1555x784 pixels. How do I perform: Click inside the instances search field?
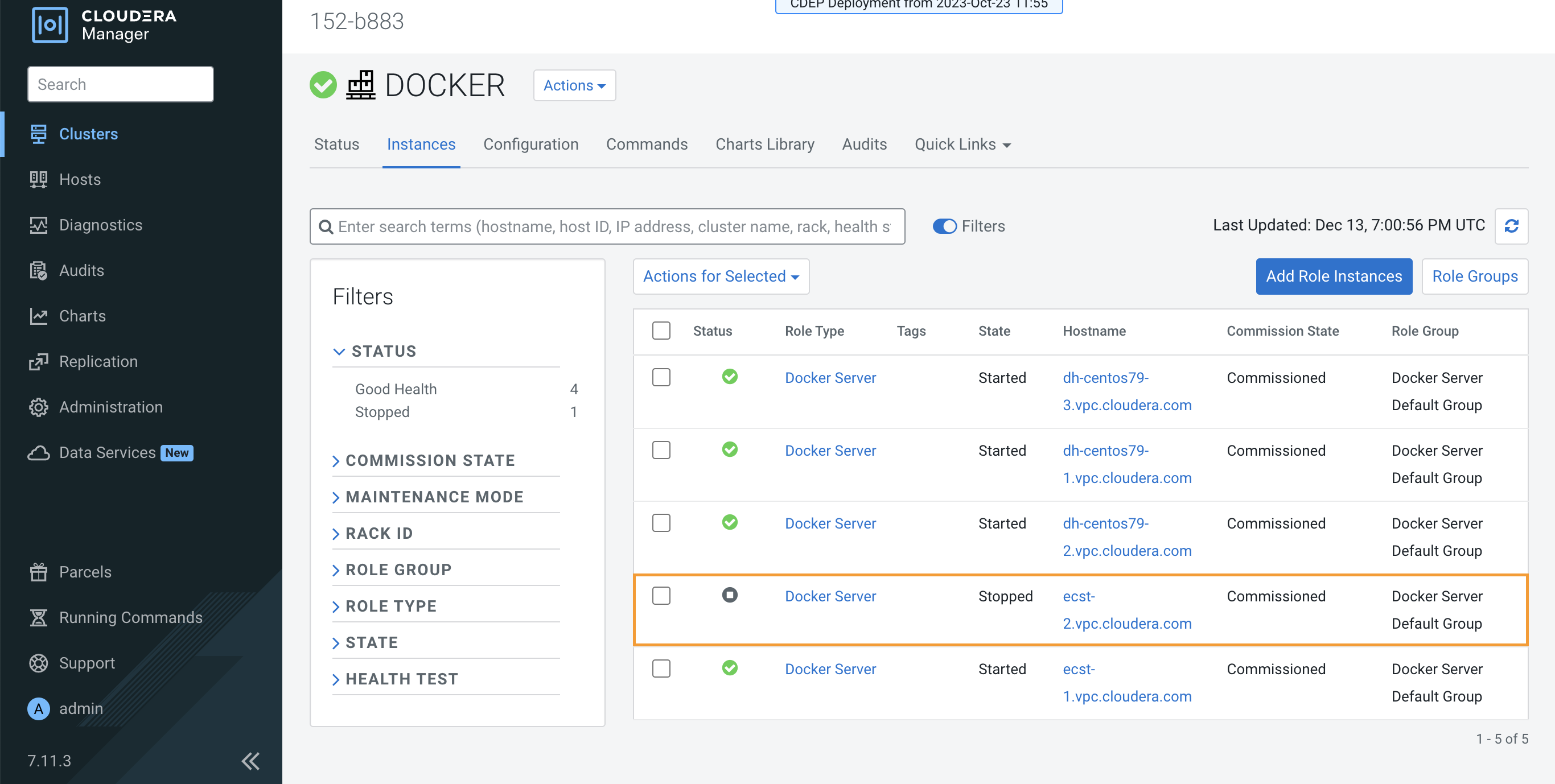click(612, 226)
